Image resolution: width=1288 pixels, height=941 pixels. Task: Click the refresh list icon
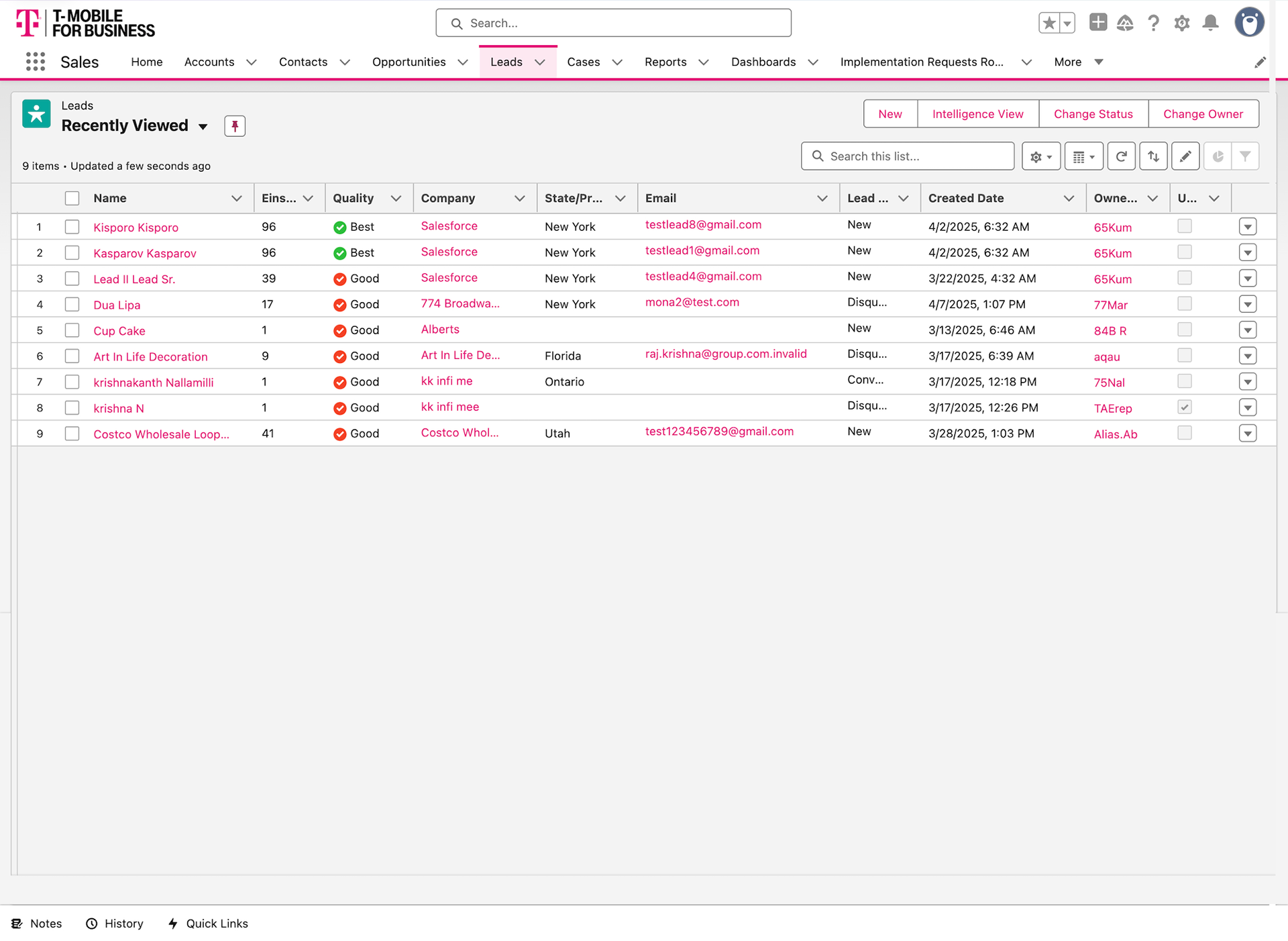pyautogui.click(x=1121, y=156)
